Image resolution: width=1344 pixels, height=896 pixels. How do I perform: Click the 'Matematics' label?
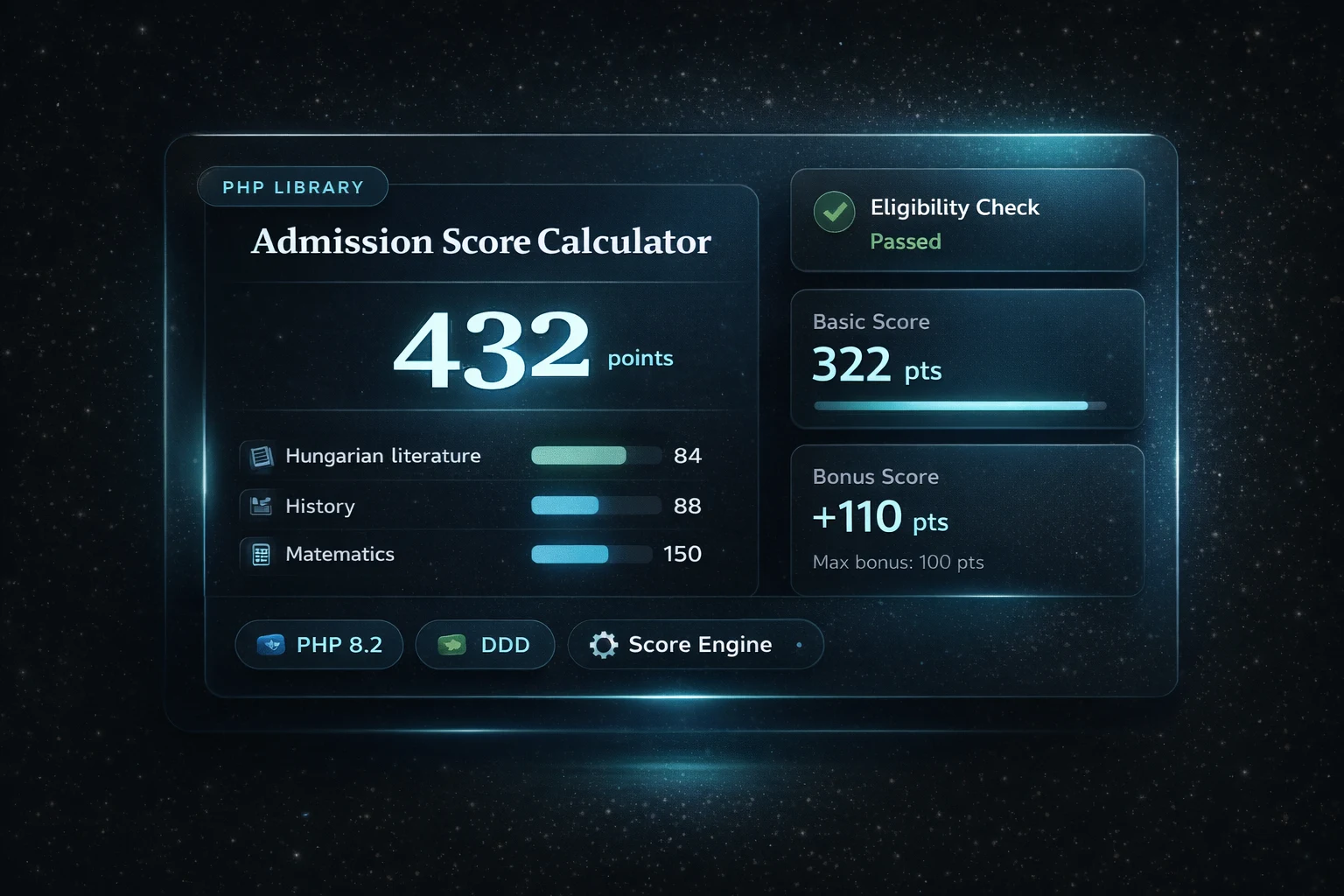[x=339, y=554]
